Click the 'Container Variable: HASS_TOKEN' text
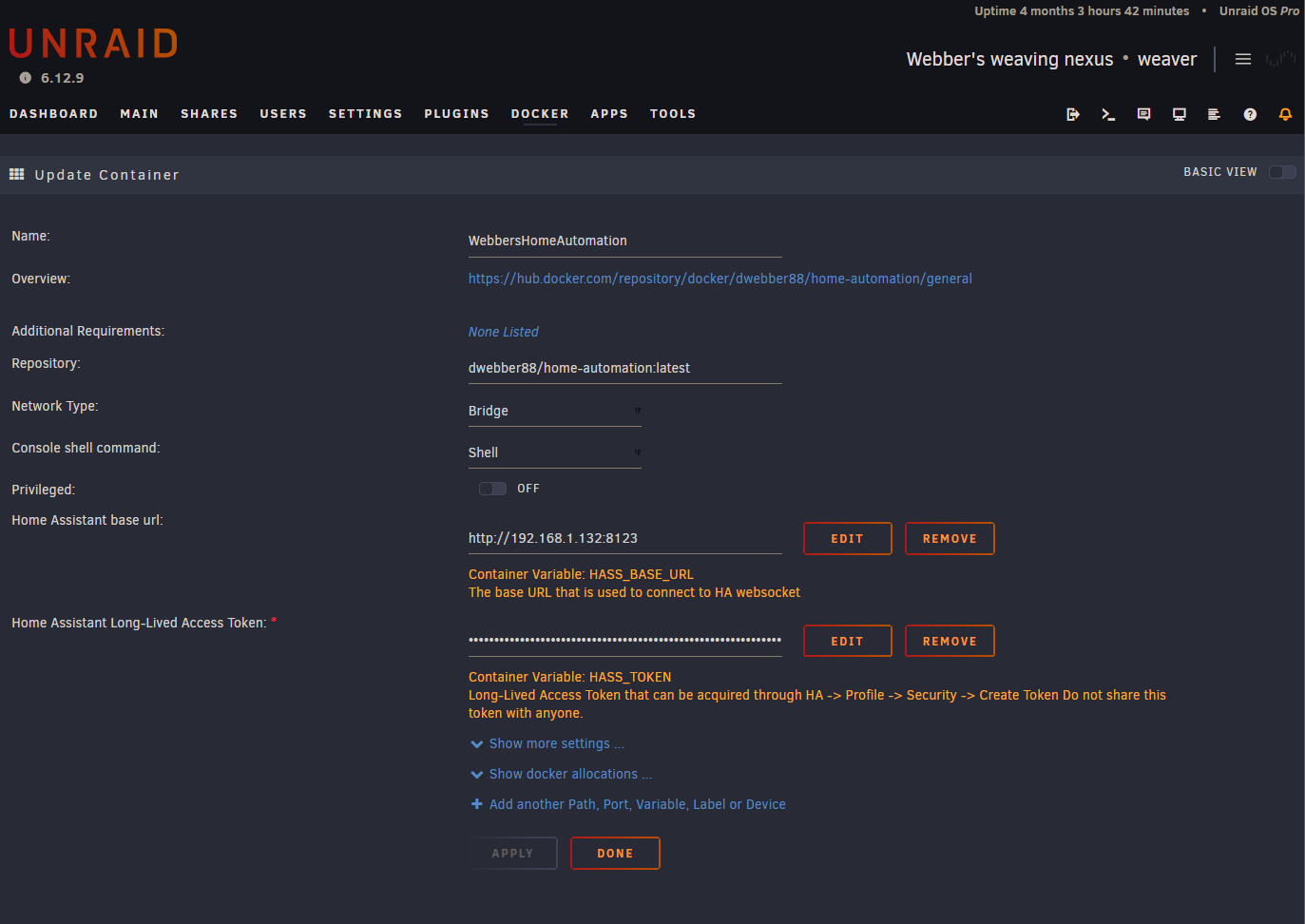 (569, 677)
